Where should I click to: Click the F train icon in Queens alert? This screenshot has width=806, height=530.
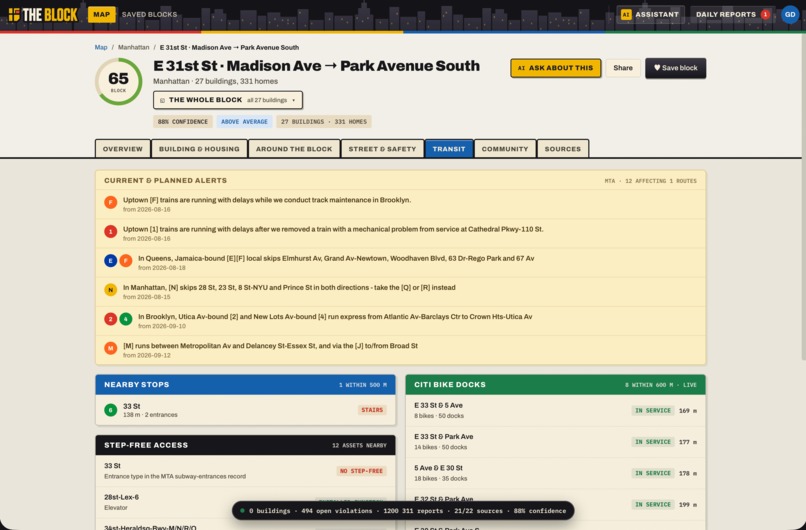[126, 261]
